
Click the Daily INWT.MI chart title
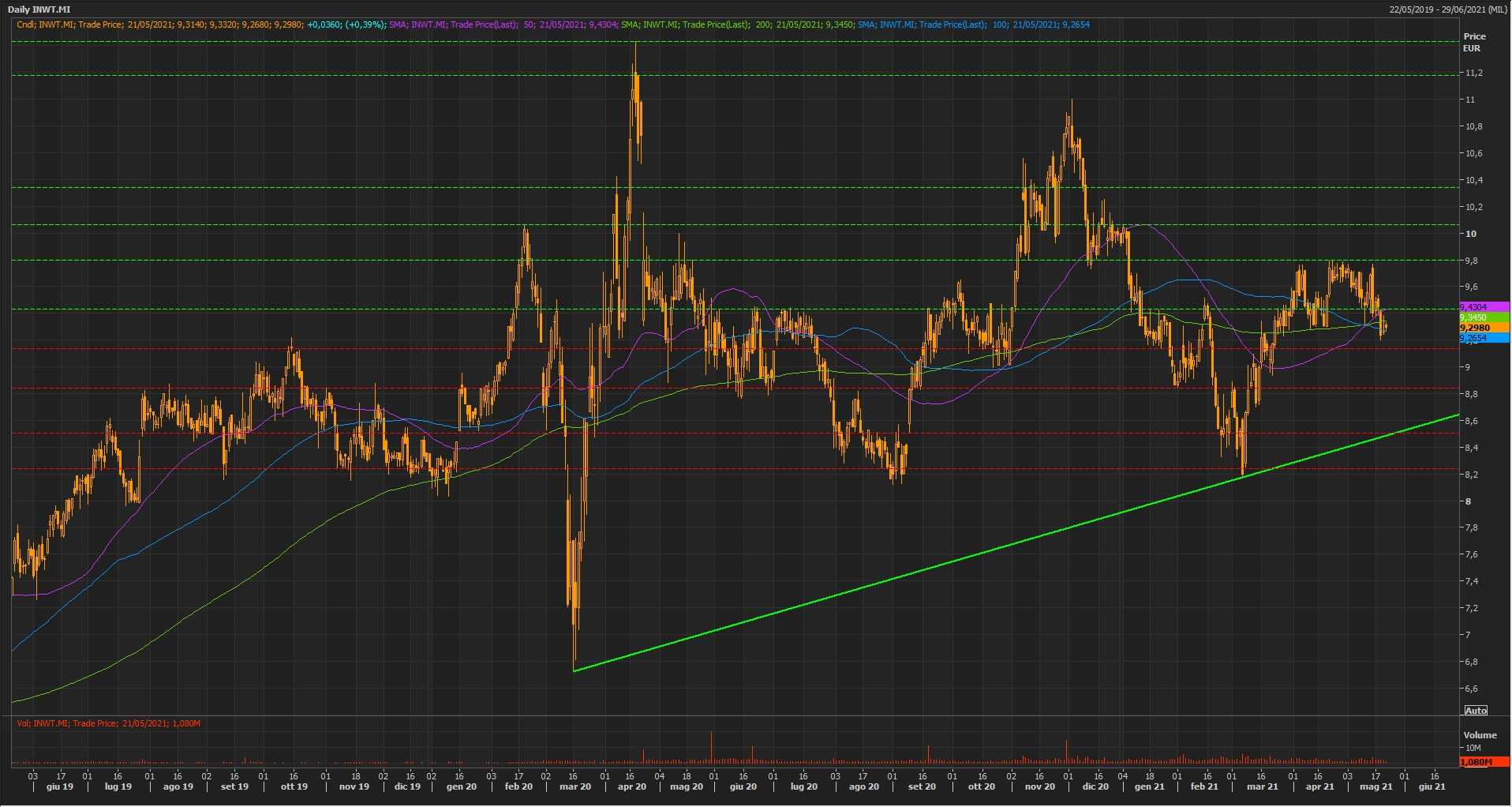click(x=39, y=9)
